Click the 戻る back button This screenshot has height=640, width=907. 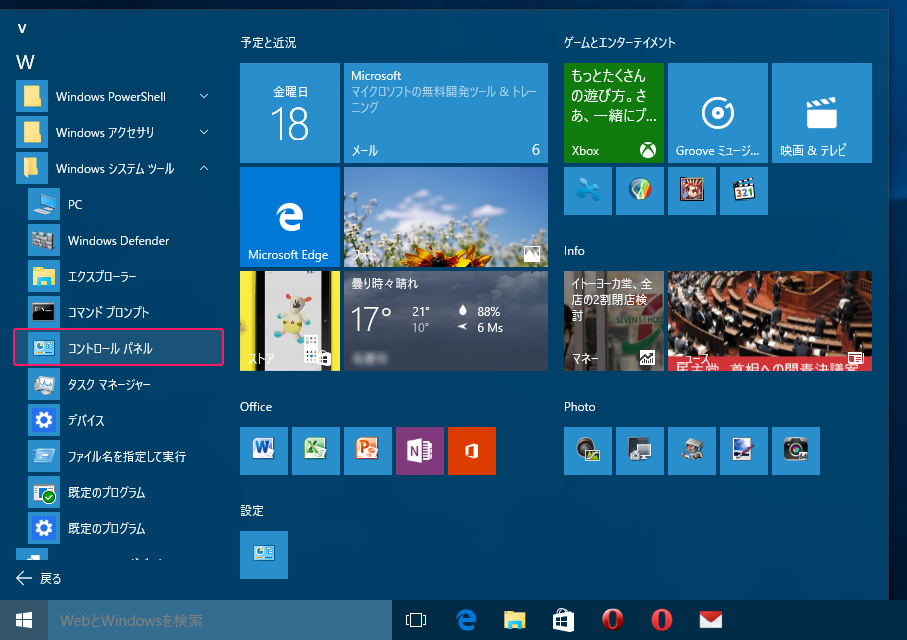39,578
